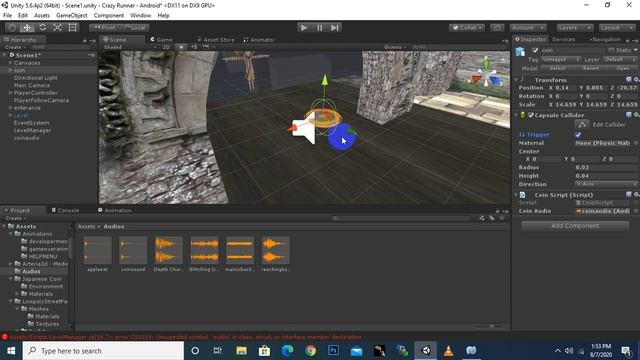Screen dimensions: 640x360
Task: Open the Window menu
Action: [x=140, y=16]
